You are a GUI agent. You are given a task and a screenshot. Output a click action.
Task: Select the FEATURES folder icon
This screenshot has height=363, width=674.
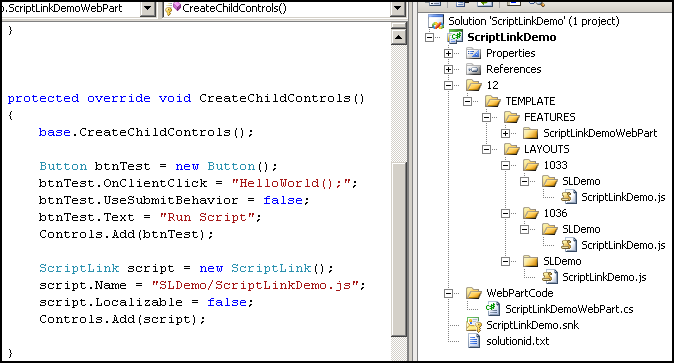coord(512,117)
